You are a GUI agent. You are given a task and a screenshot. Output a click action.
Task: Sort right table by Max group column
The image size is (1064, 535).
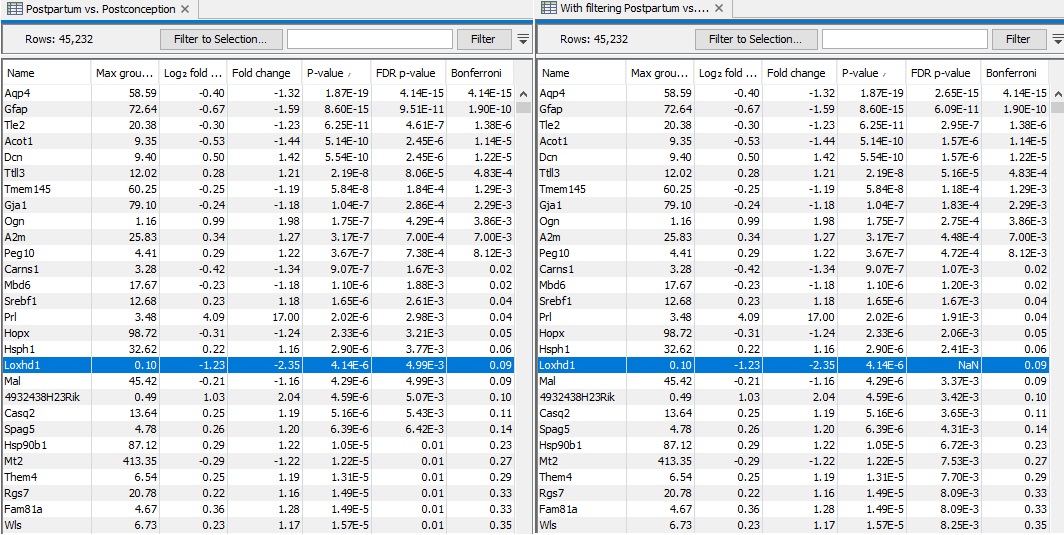coord(660,73)
